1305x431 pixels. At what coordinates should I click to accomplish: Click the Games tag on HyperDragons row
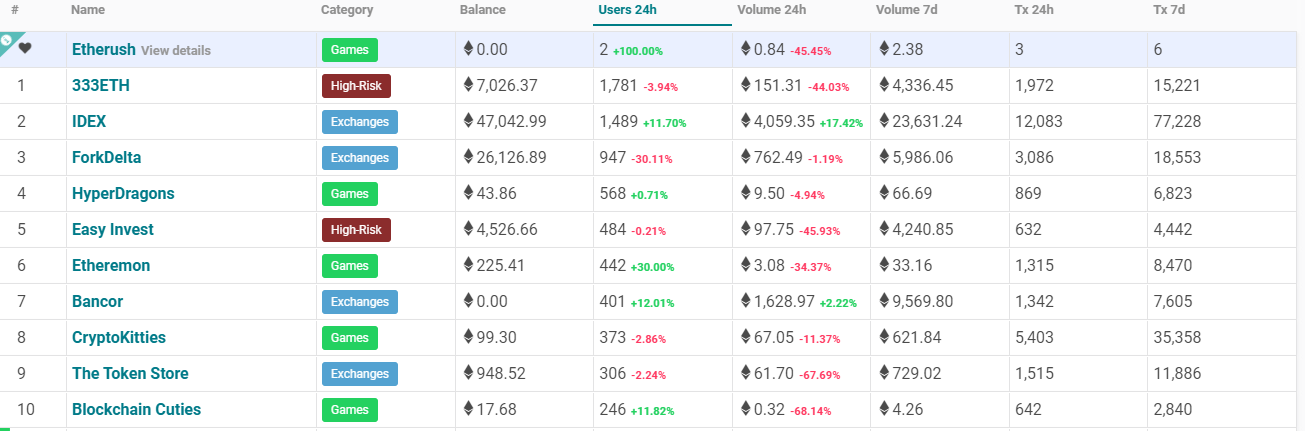tap(350, 194)
